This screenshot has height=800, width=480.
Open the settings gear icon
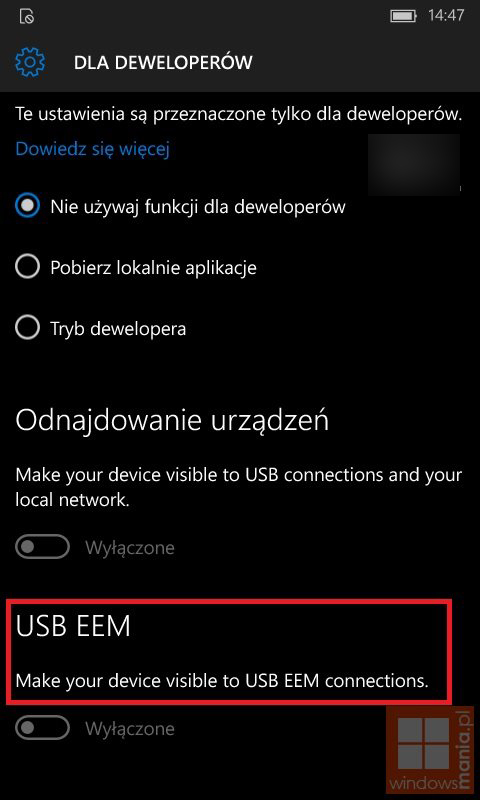point(30,62)
